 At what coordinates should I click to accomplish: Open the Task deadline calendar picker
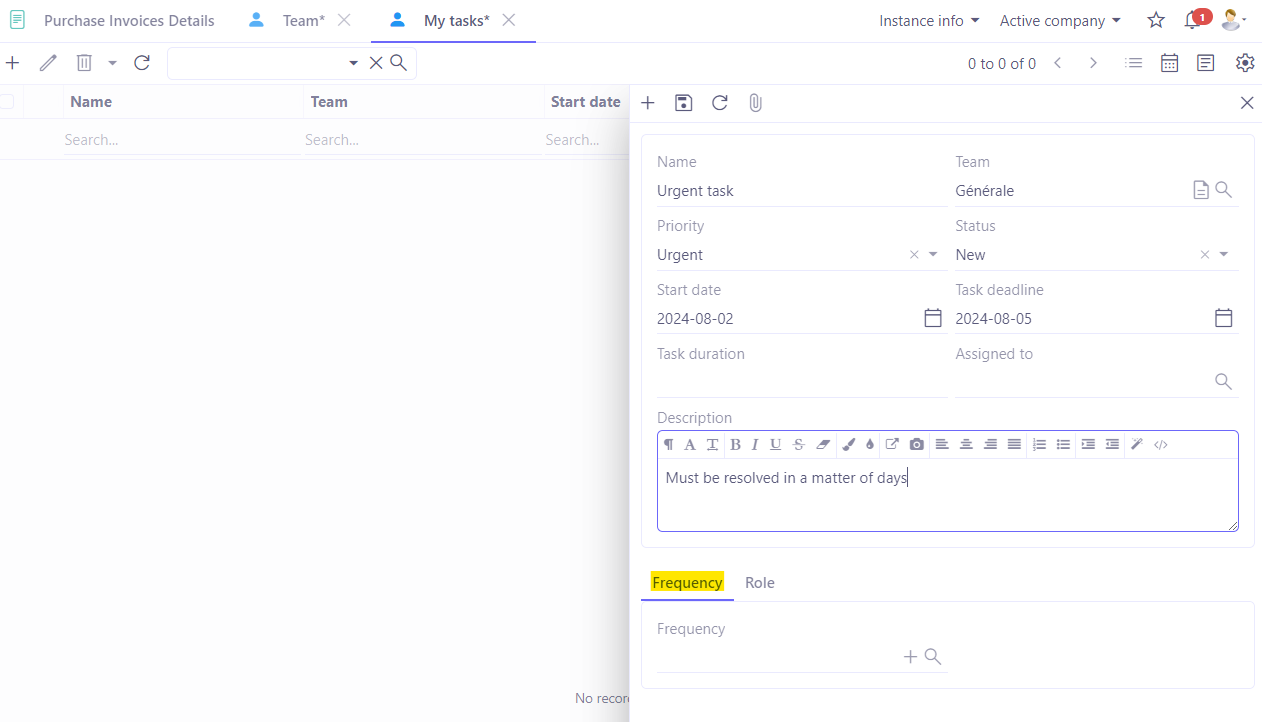1222,317
